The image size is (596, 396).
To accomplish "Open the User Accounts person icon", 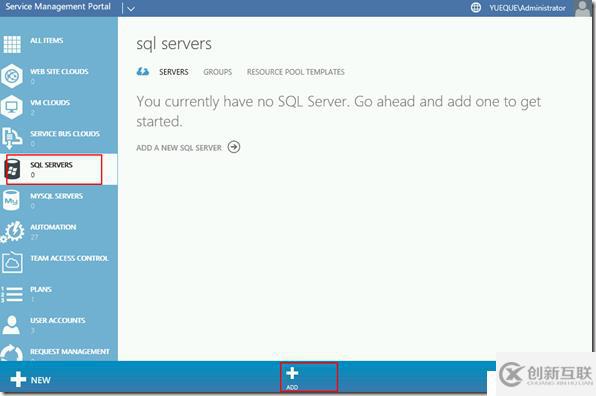I will [x=11, y=325].
